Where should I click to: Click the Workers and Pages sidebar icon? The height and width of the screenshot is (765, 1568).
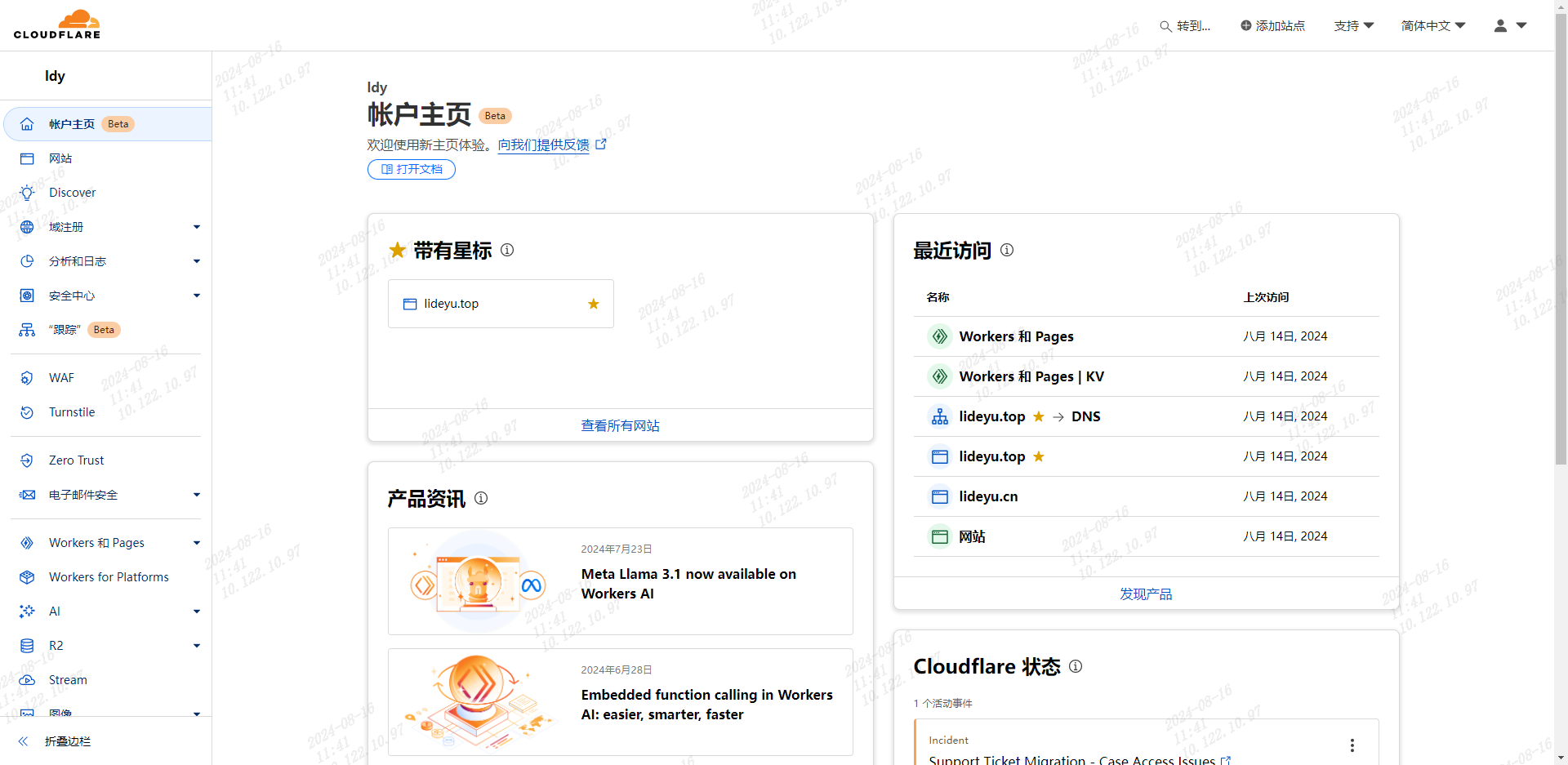(x=27, y=543)
